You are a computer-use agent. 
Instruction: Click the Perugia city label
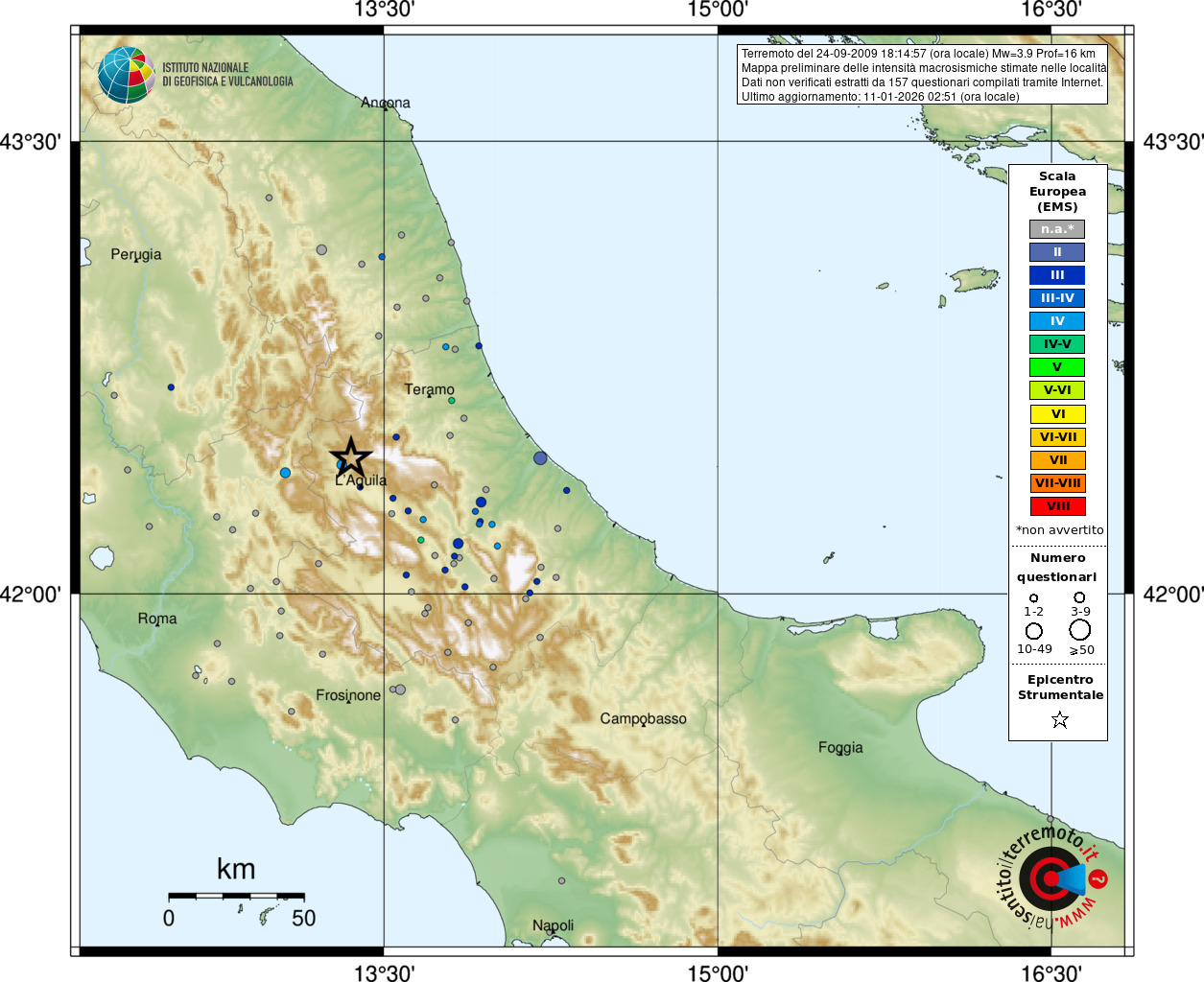[x=136, y=255]
